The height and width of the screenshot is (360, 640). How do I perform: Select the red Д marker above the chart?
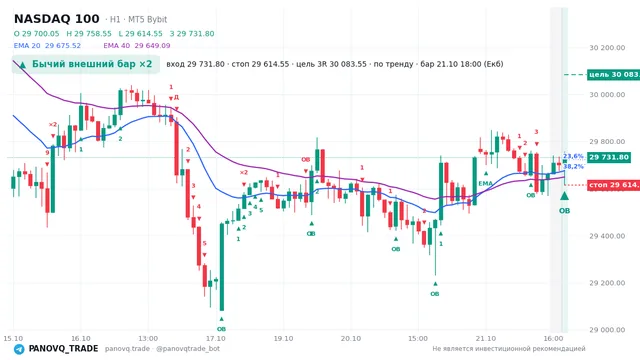click(x=176, y=98)
